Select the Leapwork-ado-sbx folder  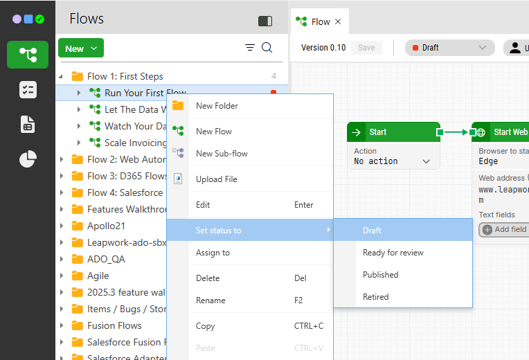pos(127,242)
